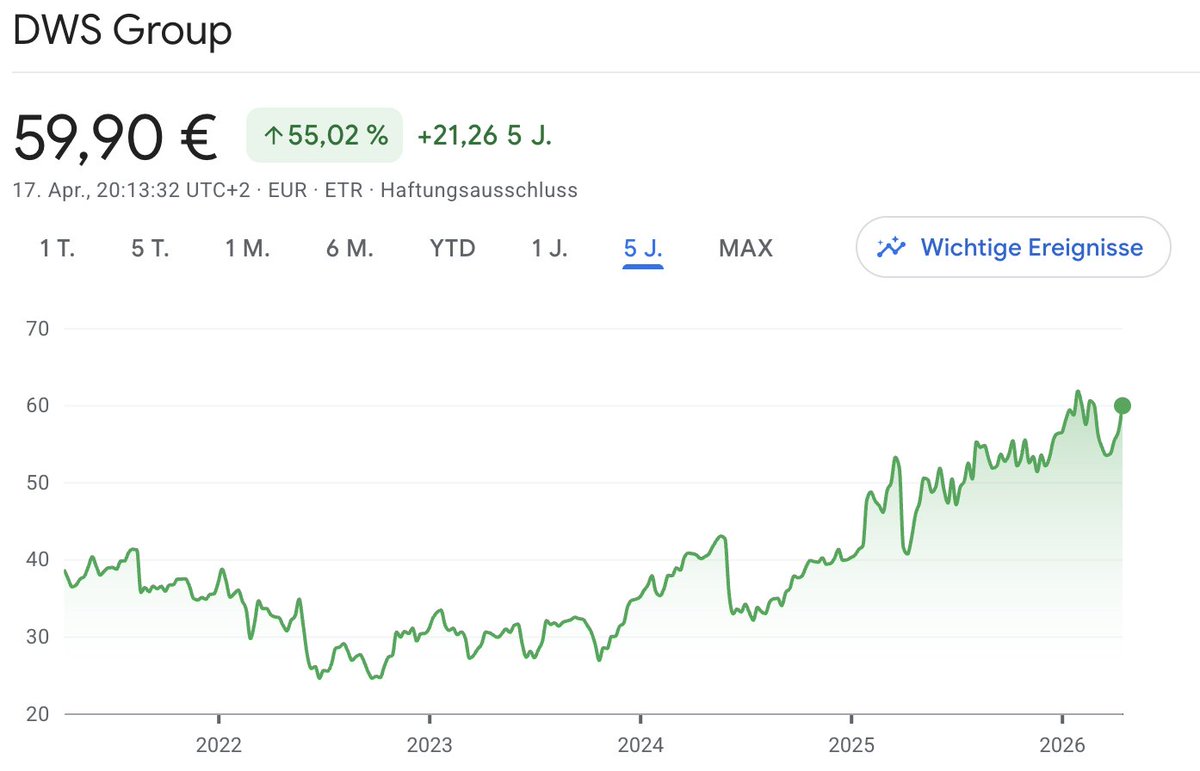Open the Haftungsausschluss link
The width and height of the screenshot is (1200, 771).
[x=479, y=190]
